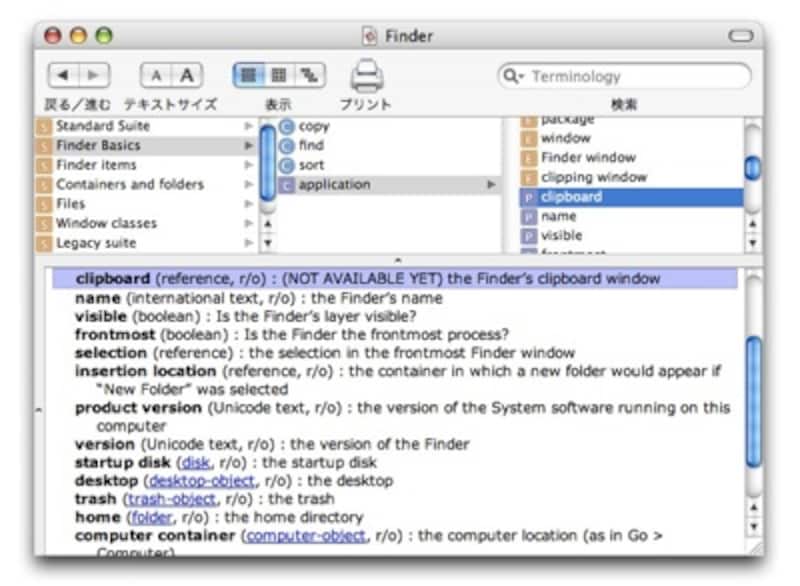Click the magnifying glass search icon
The width and height of the screenshot is (800, 586).
coord(514,76)
